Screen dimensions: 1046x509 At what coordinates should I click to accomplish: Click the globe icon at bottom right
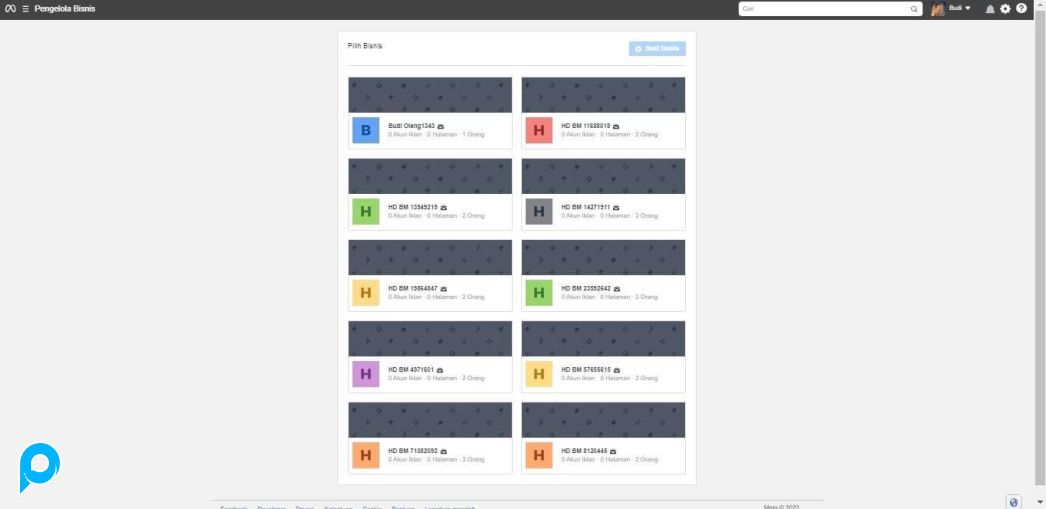tap(1014, 502)
